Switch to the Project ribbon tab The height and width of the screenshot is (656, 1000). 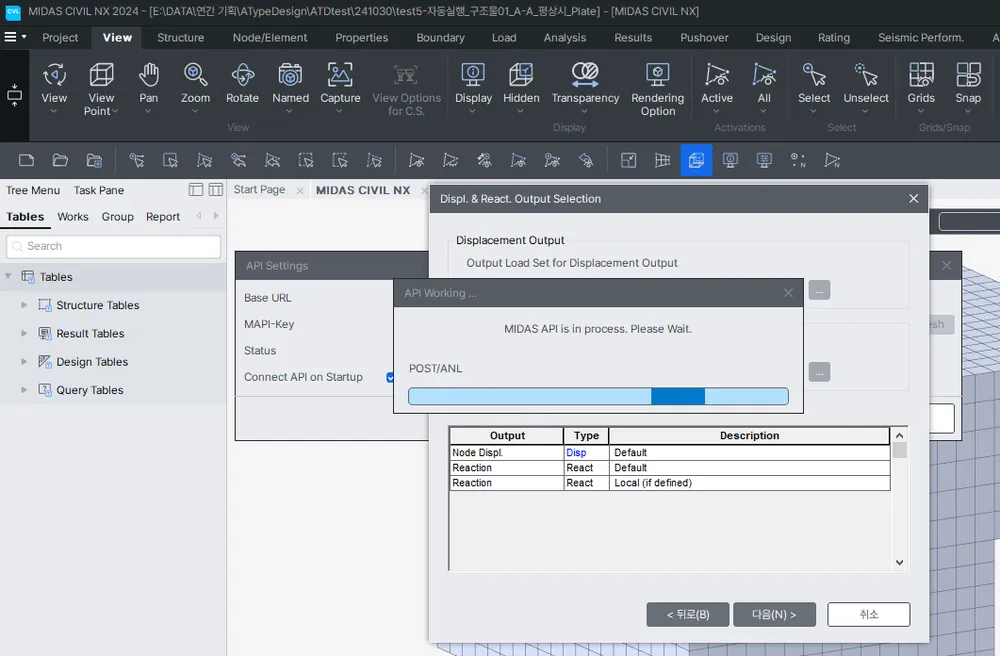click(60, 38)
